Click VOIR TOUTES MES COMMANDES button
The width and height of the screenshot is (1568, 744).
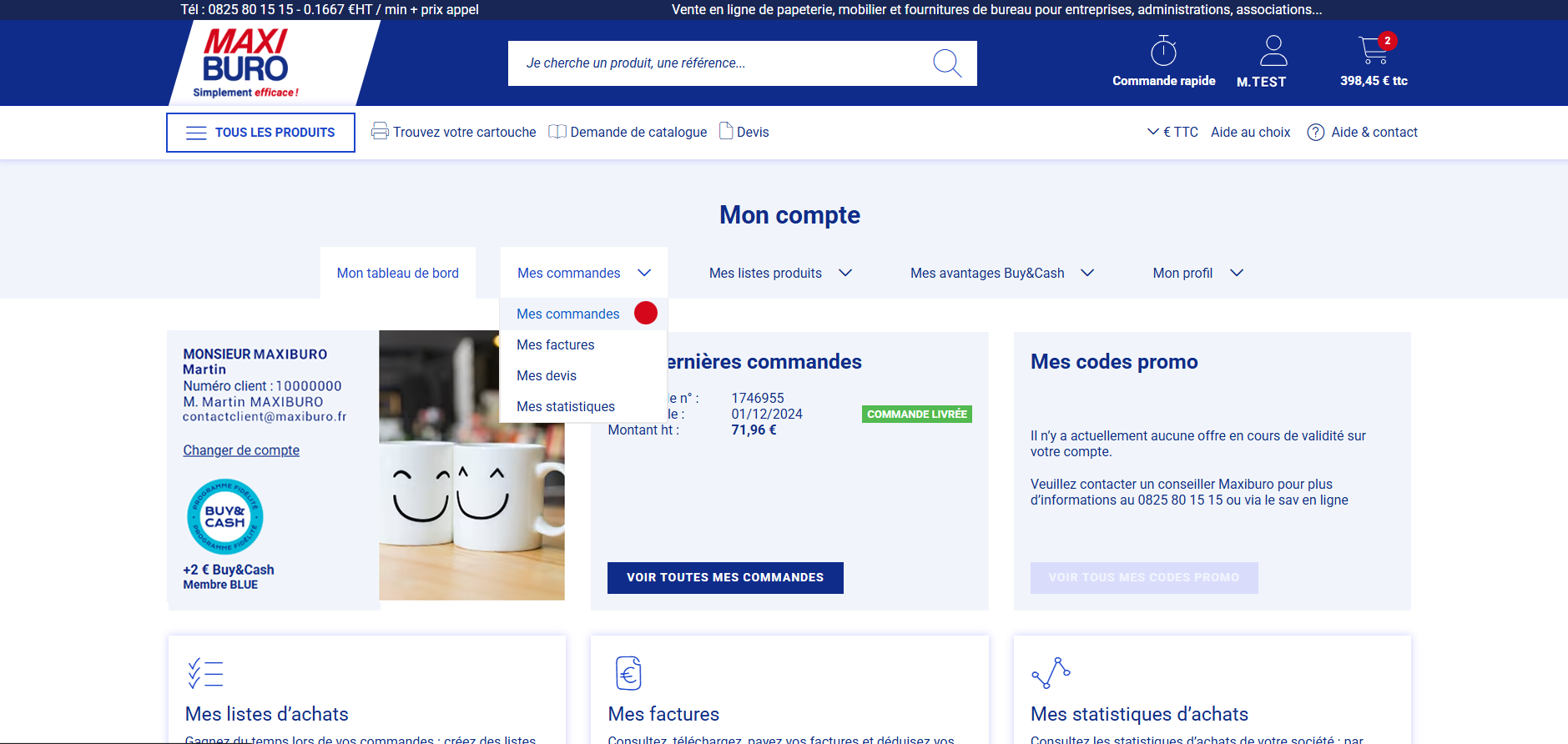tap(724, 577)
